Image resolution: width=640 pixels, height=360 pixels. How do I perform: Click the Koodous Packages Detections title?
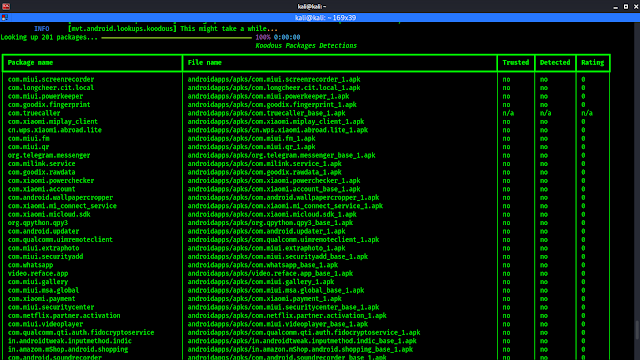pos(306,46)
